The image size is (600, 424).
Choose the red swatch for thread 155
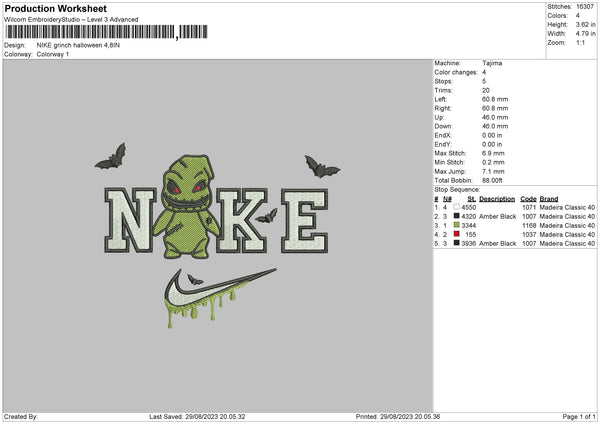[x=457, y=234]
